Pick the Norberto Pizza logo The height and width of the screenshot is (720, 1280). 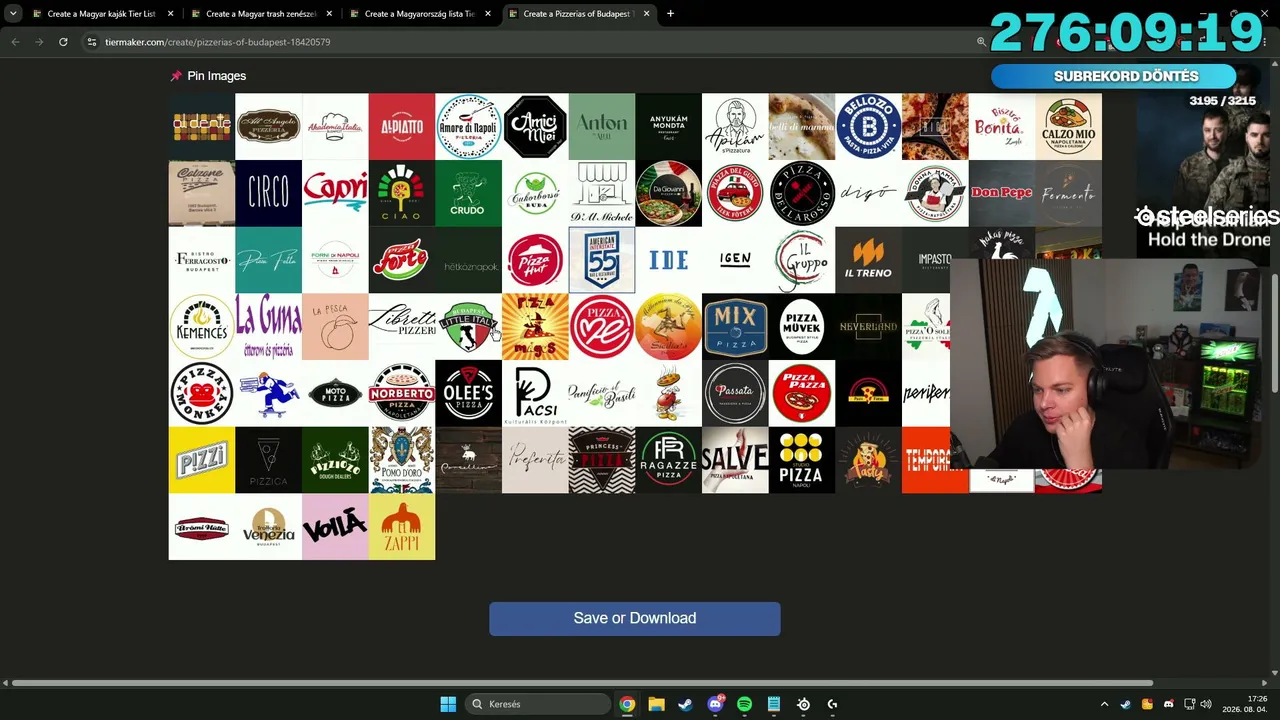[x=401, y=393]
